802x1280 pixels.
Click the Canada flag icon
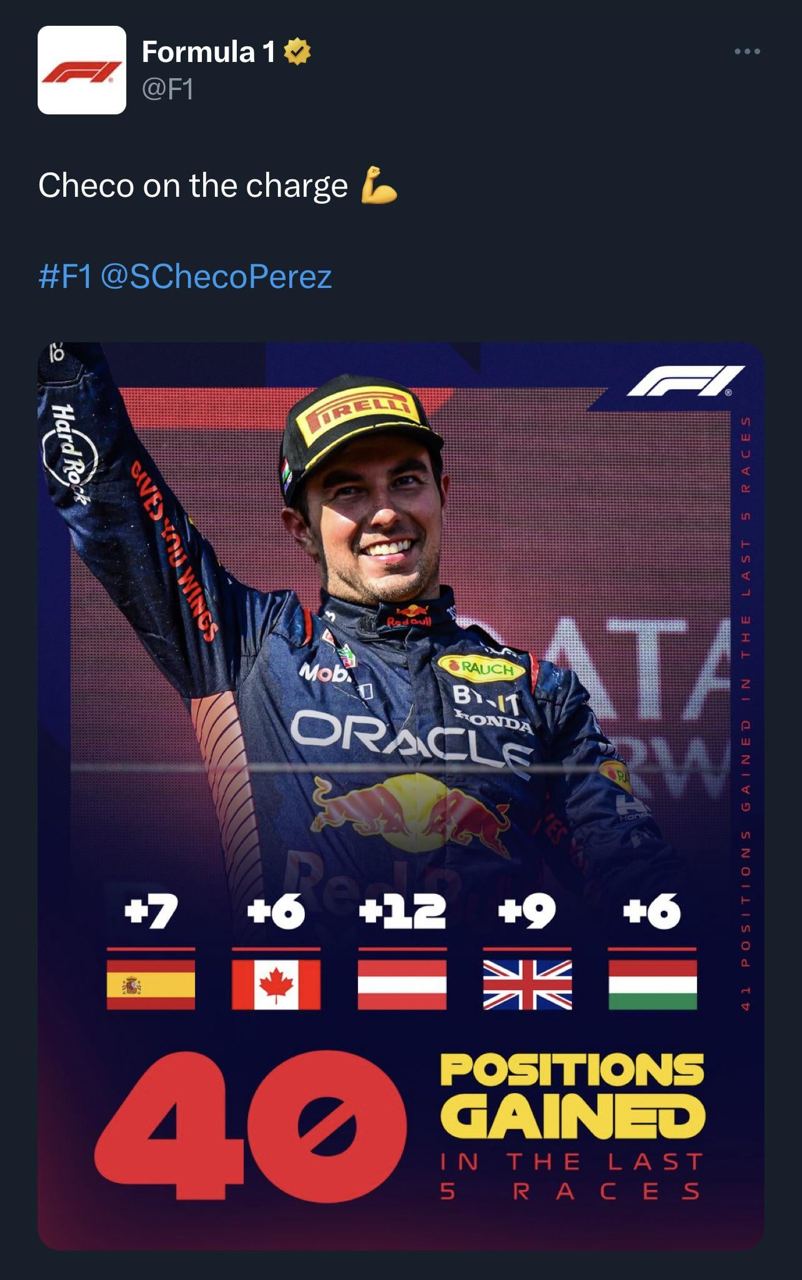[276, 984]
